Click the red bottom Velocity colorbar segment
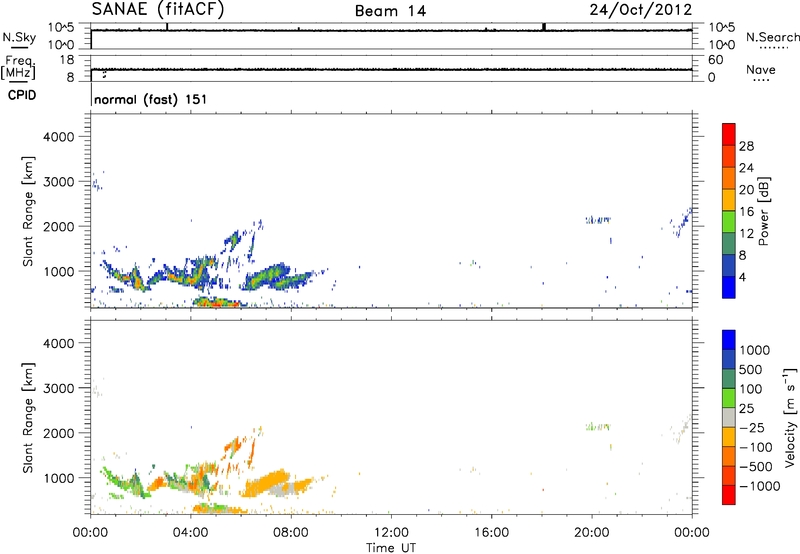 pos(729,494)
